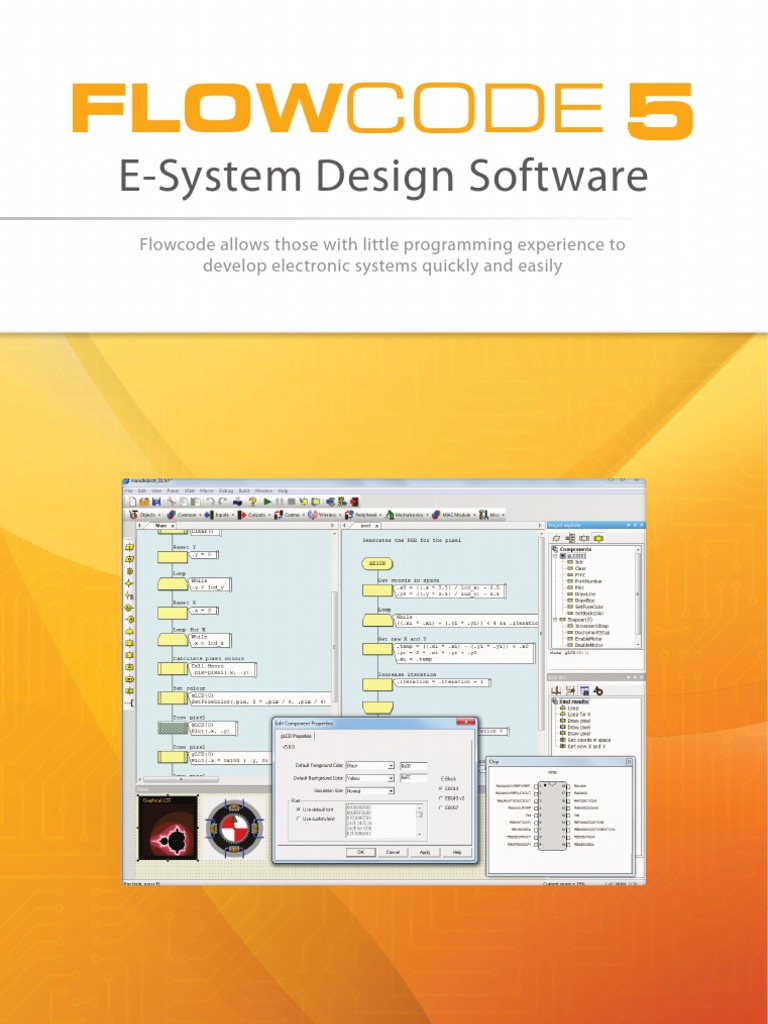This screenshot has height=1024, width=768.
Task: Open the Mechatronics component dropdown
Action: [x=408, y=515]
